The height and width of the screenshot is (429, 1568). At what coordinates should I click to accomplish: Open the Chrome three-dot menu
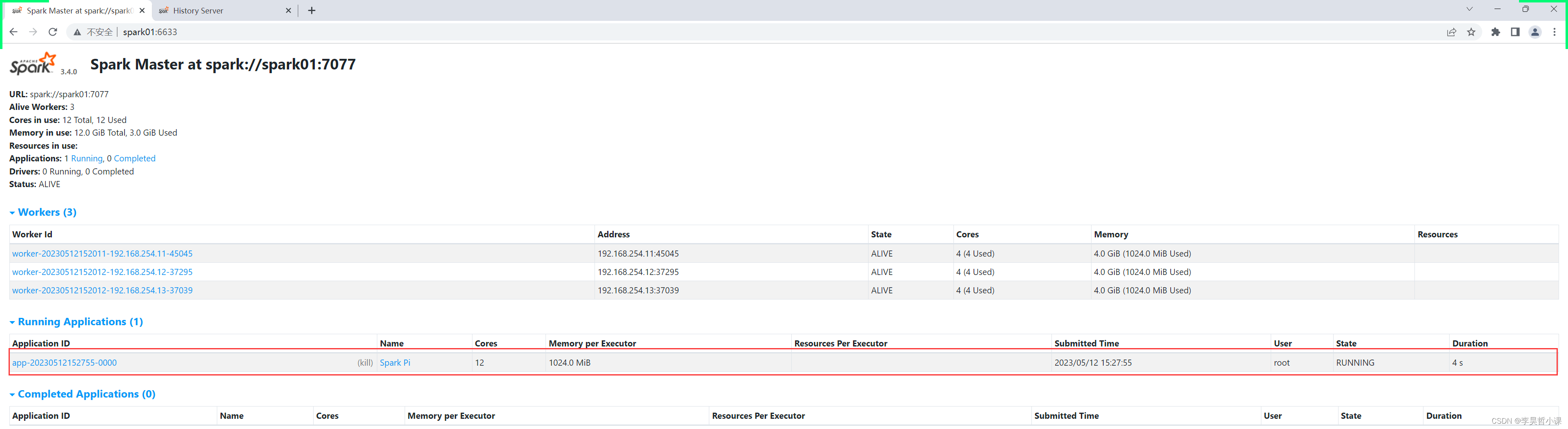point(1554,32)
